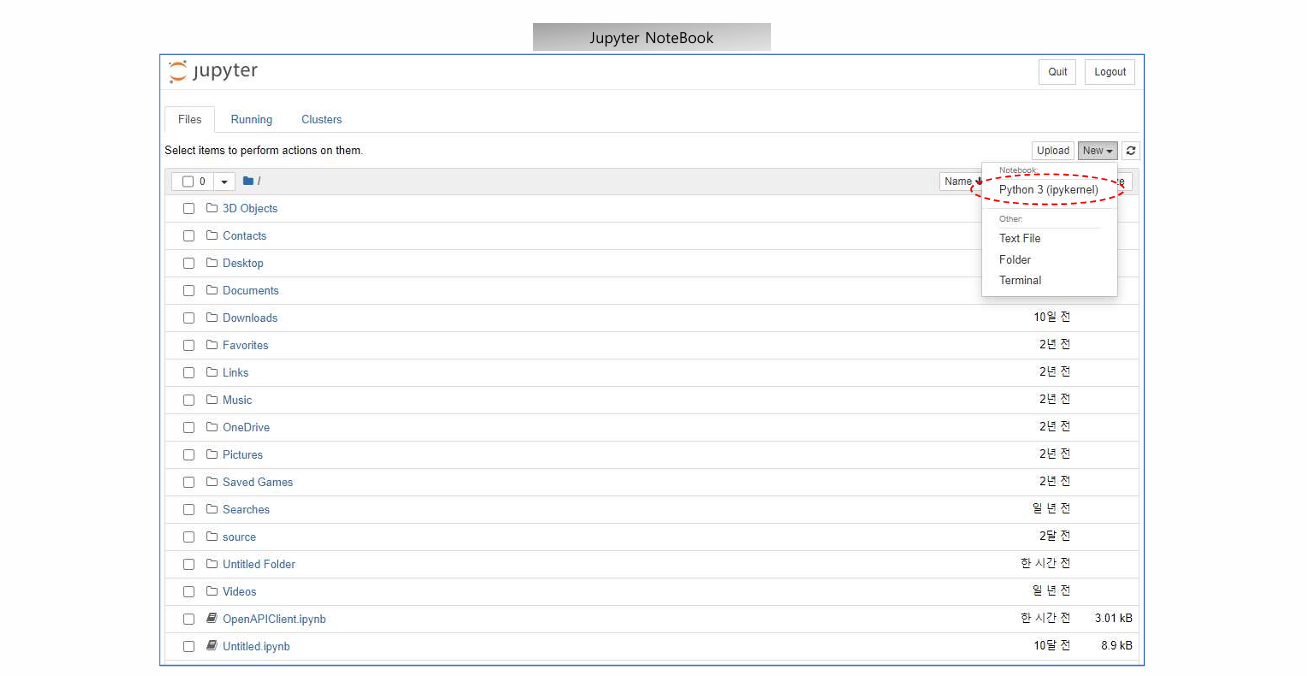
Task: Switch to the Running tab
Action: tap(251, 119)
